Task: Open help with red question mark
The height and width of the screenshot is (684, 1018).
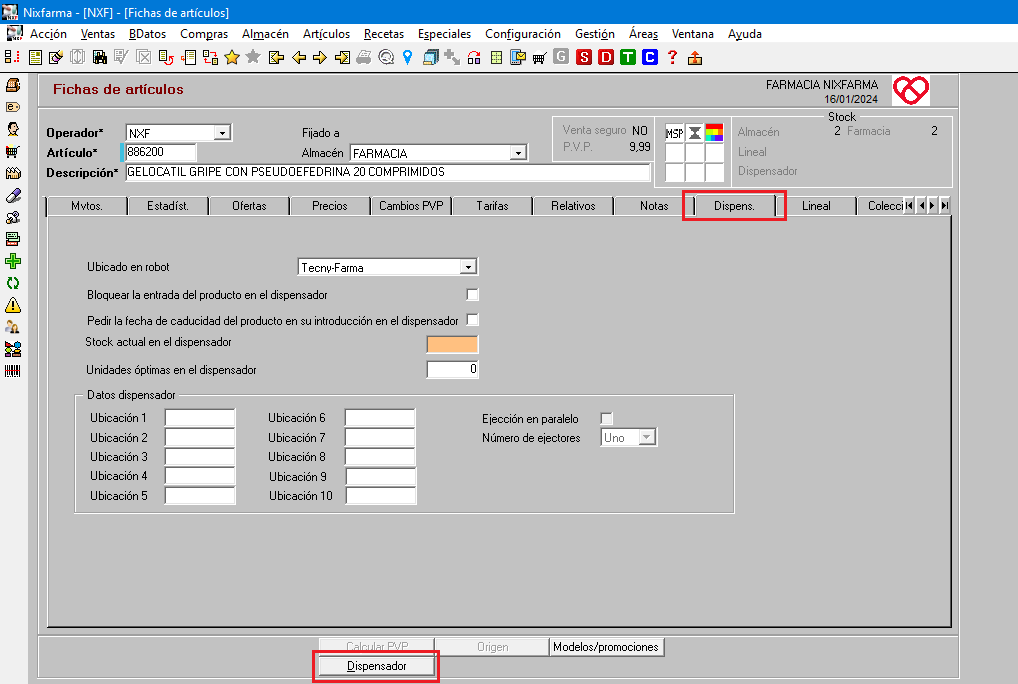Action: (673, 57)
